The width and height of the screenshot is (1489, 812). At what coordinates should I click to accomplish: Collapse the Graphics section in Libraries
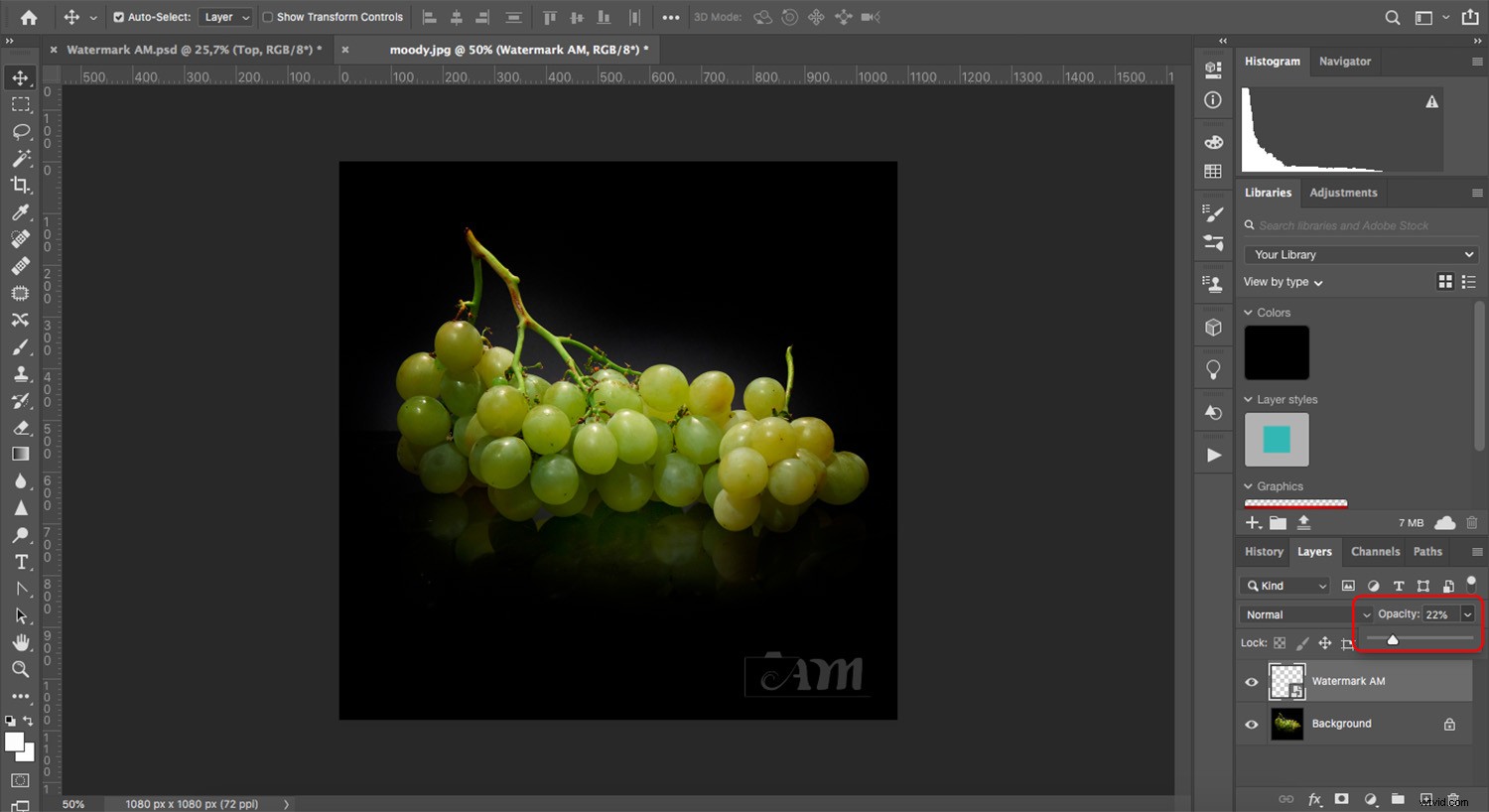tap(1249, 485)
